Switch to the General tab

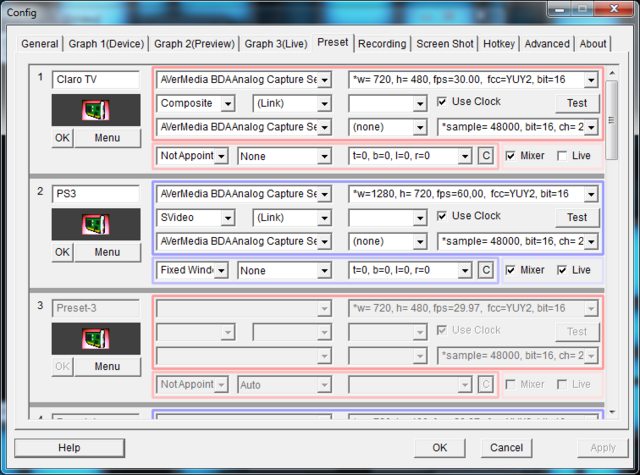pos(40,44)
